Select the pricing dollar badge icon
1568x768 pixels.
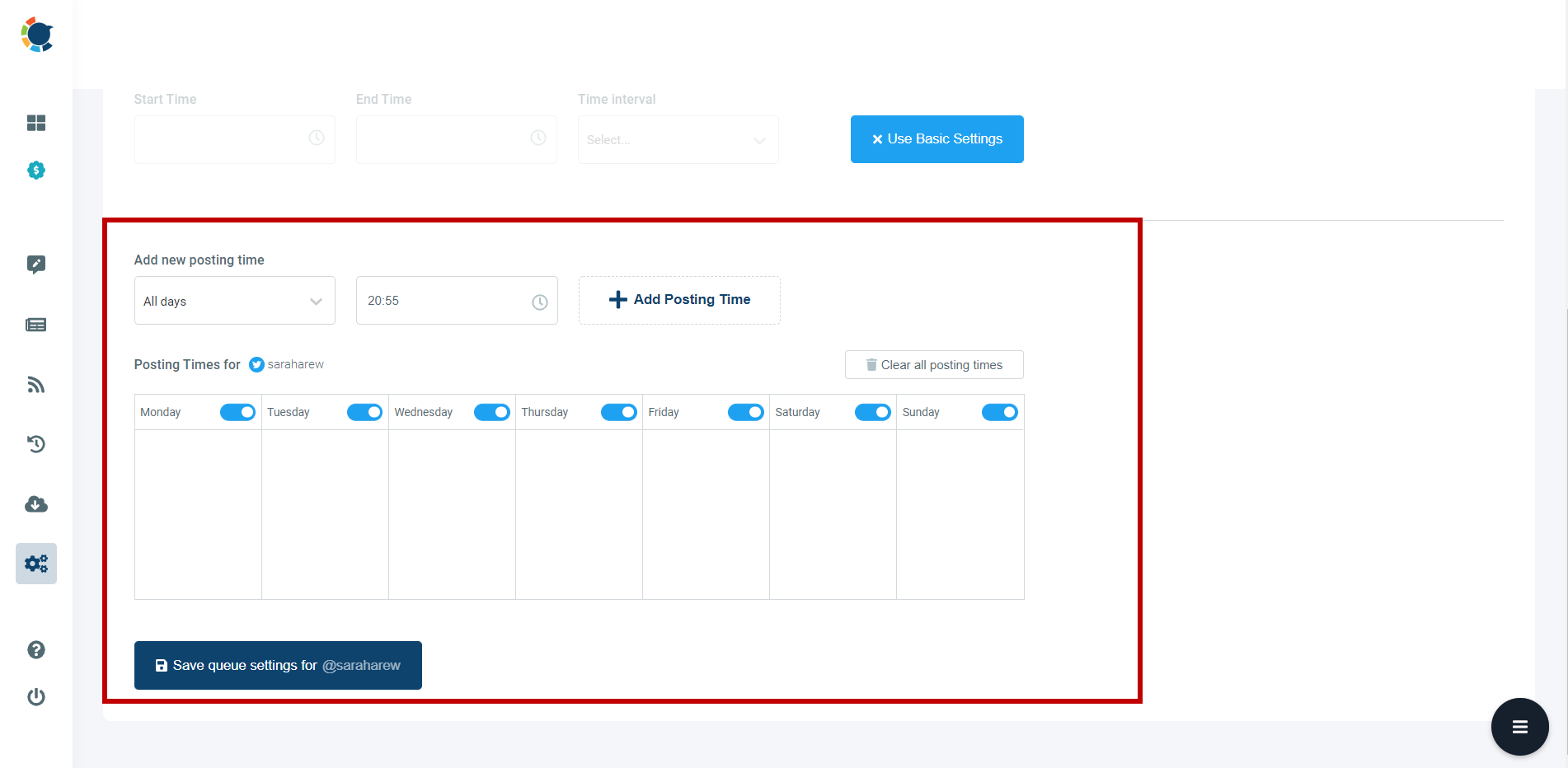coord(36,171)
